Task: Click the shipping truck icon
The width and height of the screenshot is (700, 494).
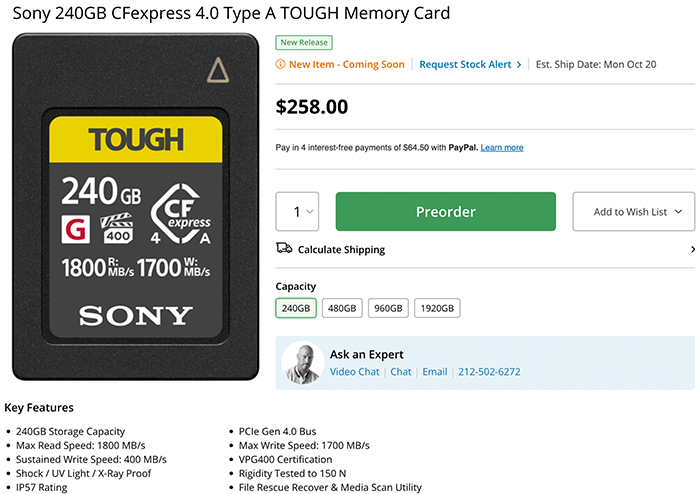Action: click(x=284, y=248)
